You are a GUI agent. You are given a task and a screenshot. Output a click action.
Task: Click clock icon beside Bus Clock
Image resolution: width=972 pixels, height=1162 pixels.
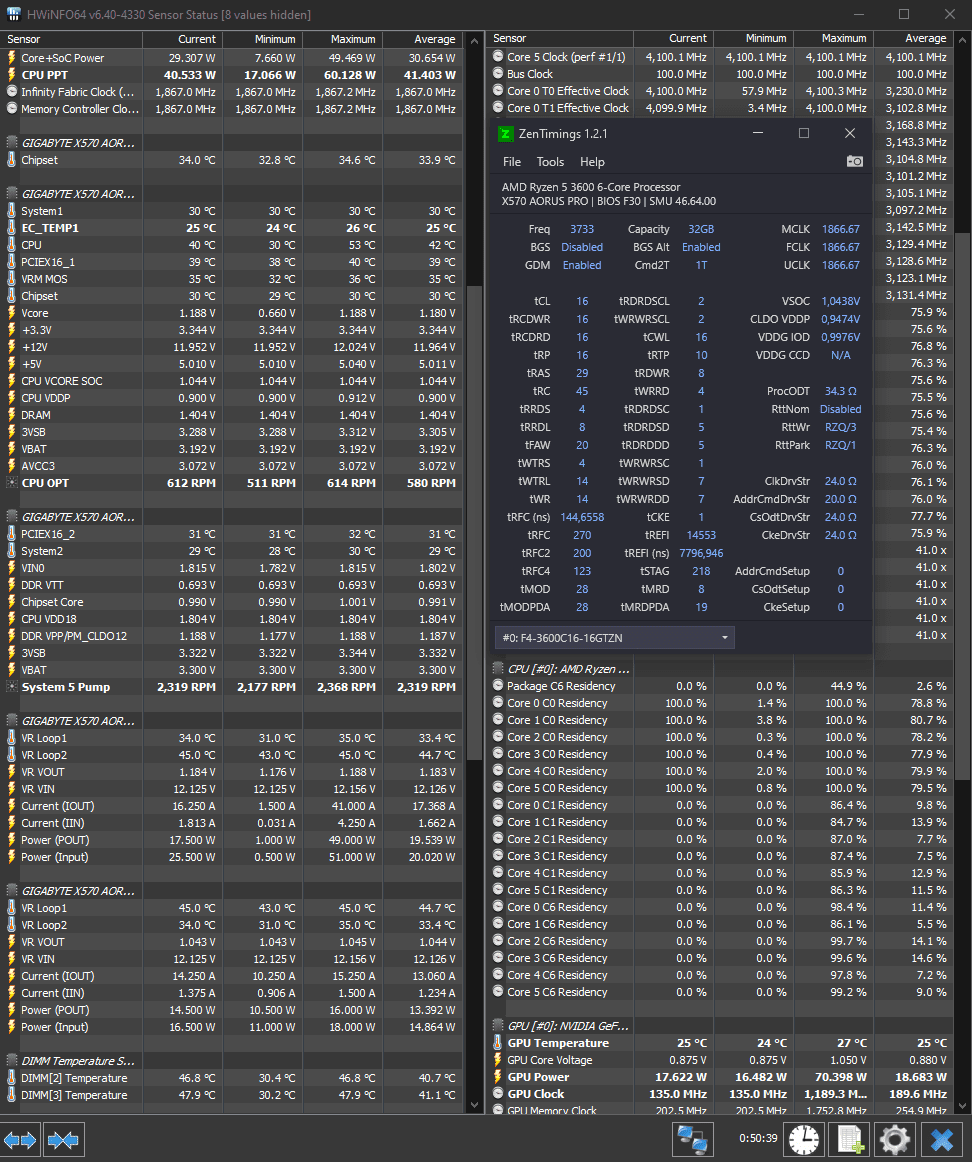point(498,73)
